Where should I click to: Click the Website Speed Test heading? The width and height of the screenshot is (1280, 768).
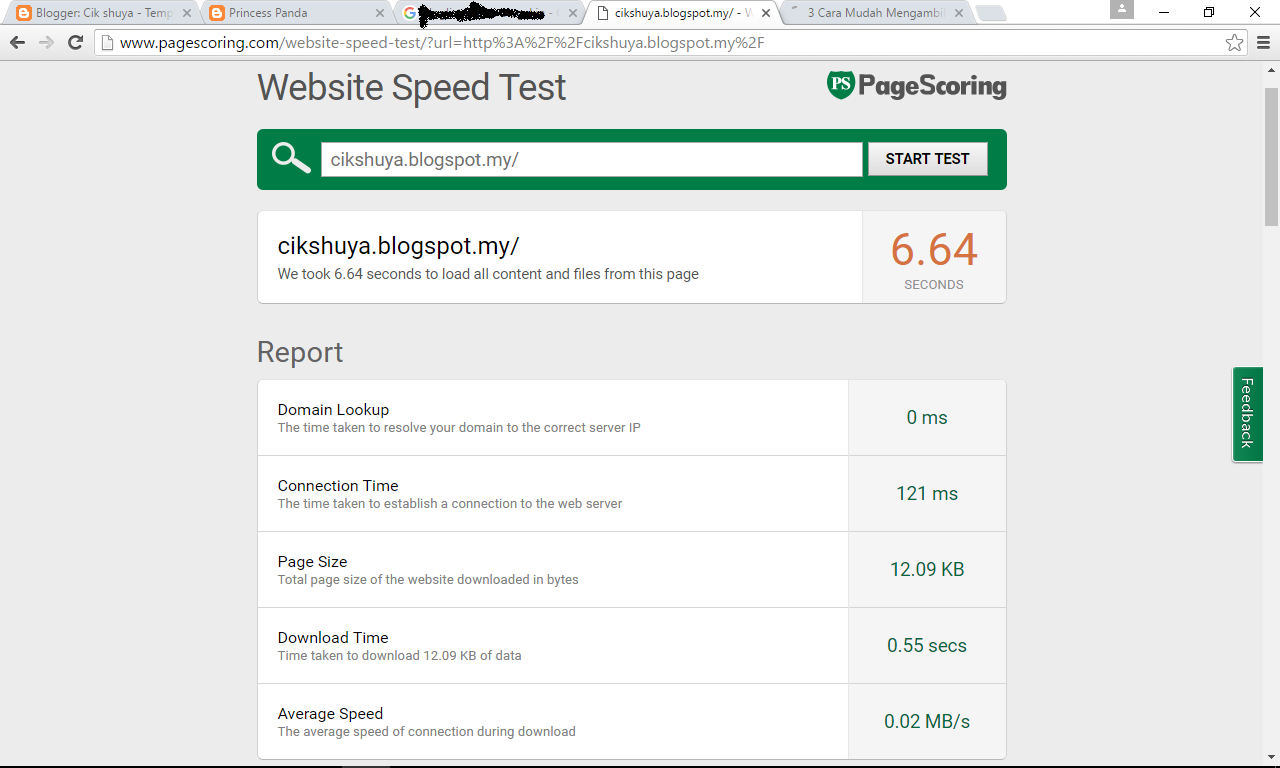(x=412, y=87)
